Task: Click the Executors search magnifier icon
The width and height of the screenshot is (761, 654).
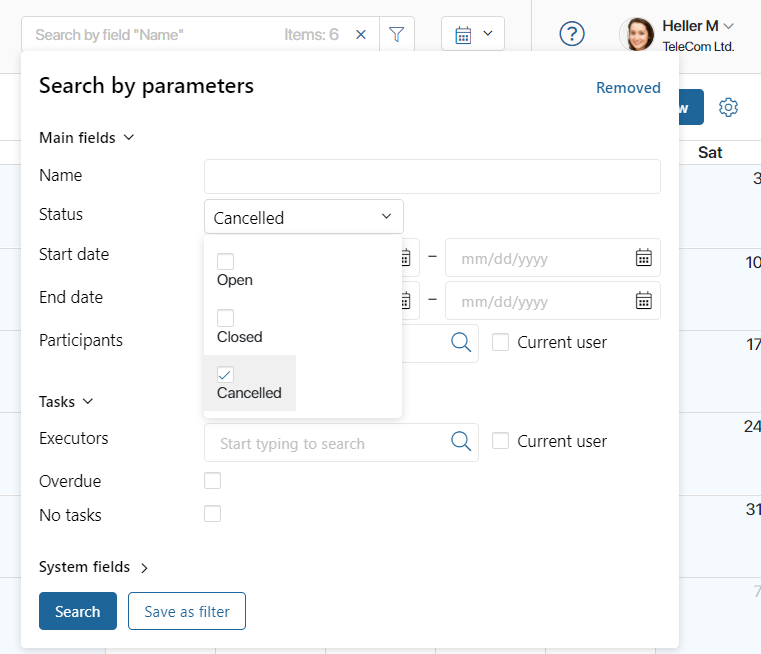Action: (x=461, y=441)
